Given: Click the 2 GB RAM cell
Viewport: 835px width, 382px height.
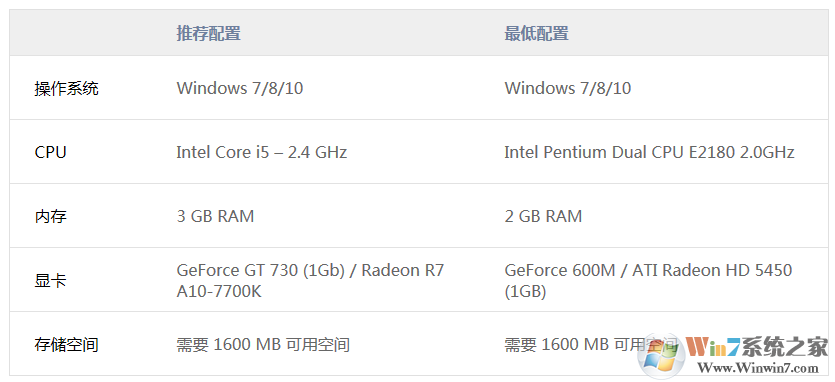Looking at the screenshot, I should 543,216.
